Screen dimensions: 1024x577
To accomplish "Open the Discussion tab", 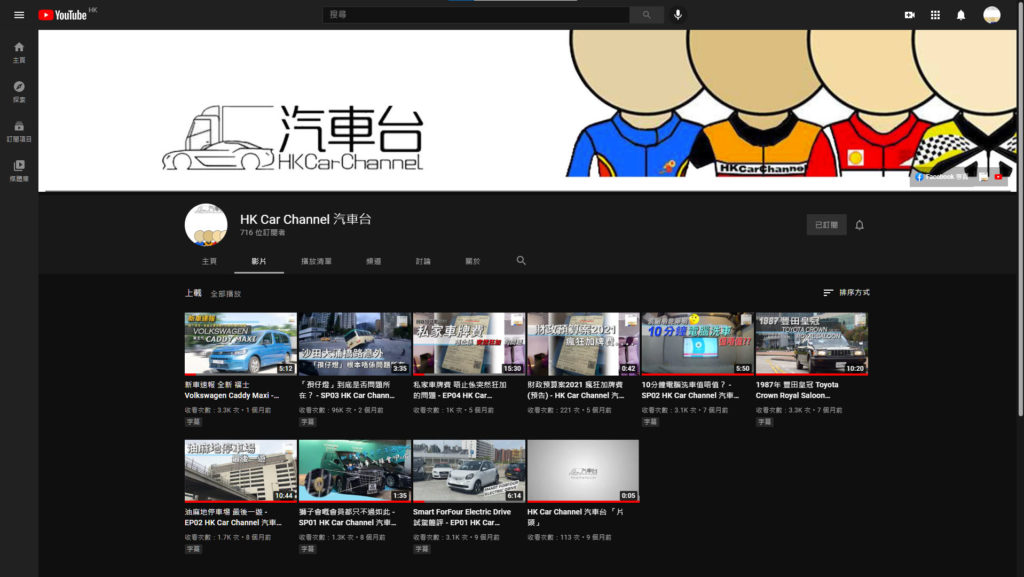I will point(423,261).
